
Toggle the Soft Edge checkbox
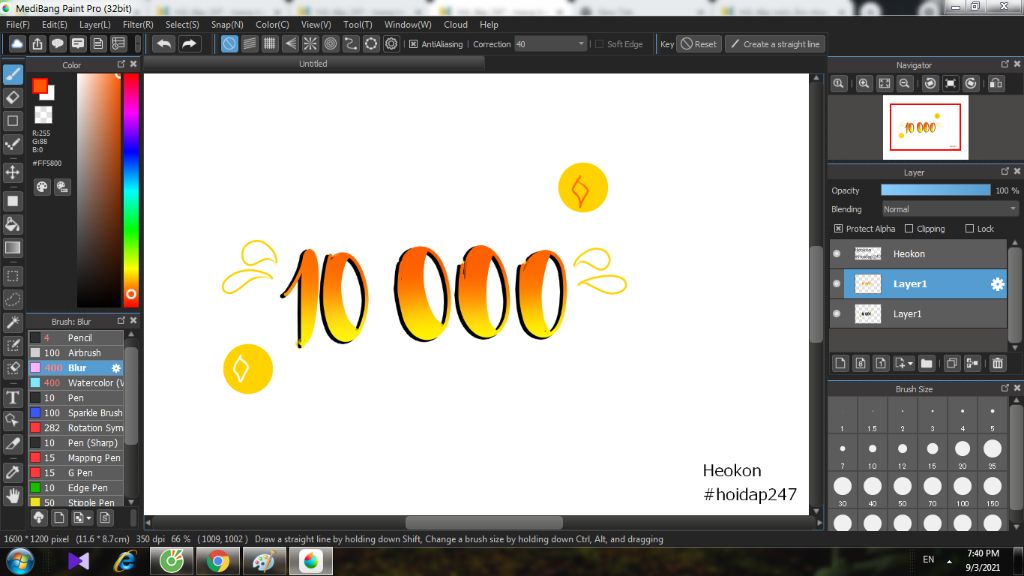click(600, 44)
